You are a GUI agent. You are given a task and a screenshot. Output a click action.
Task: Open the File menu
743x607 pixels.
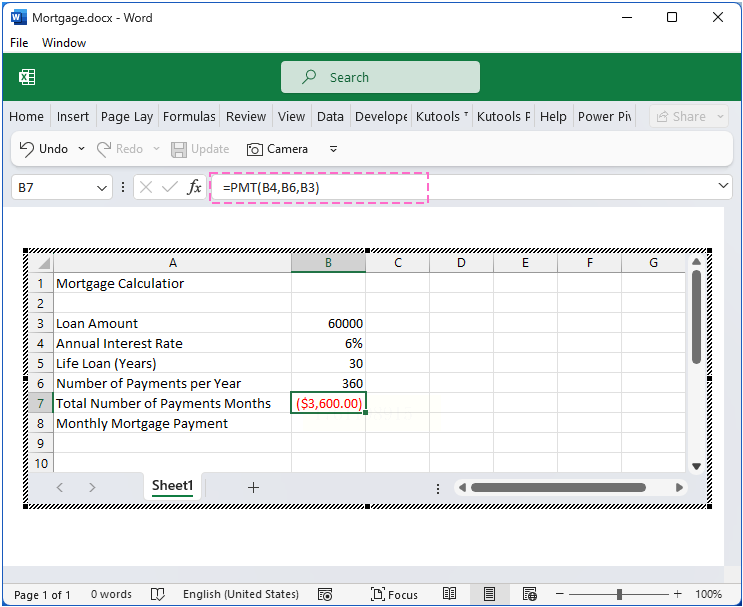[19, 43]
